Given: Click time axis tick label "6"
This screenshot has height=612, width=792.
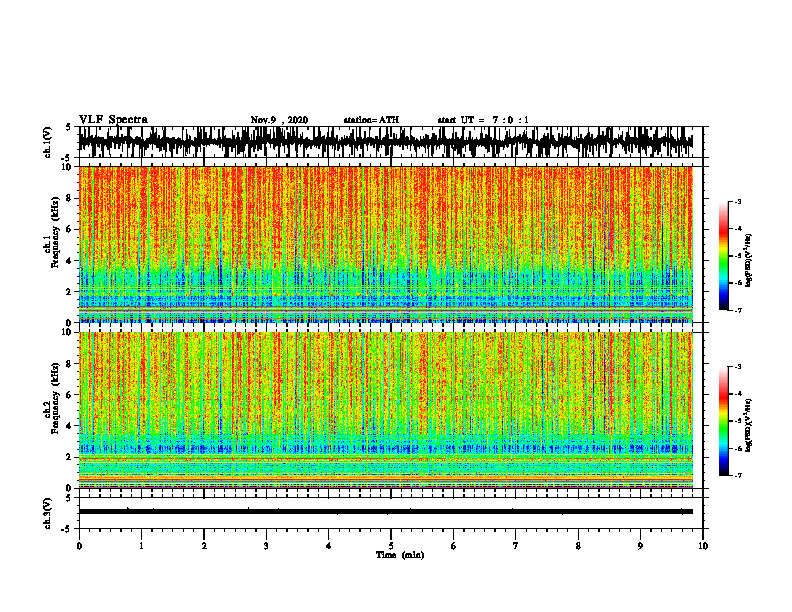Looking at the screenshot, I should click(454, 546).
